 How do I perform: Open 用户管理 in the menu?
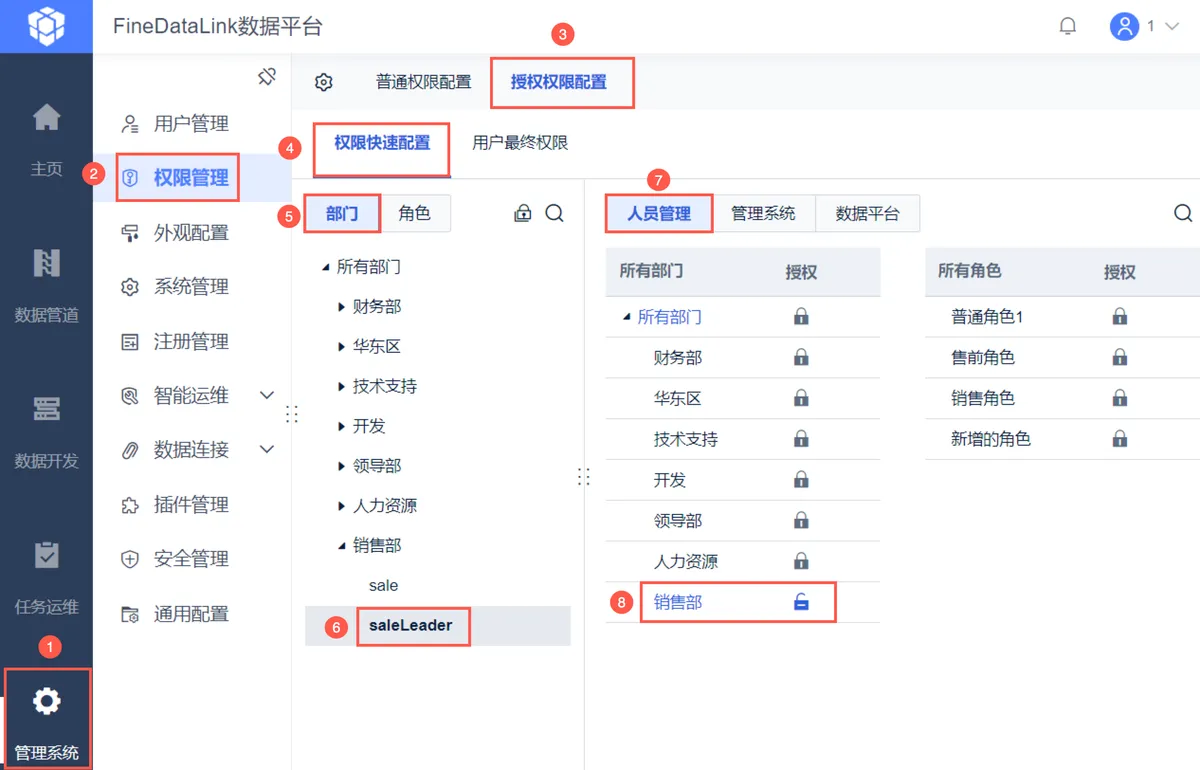(x=191, y=124)
